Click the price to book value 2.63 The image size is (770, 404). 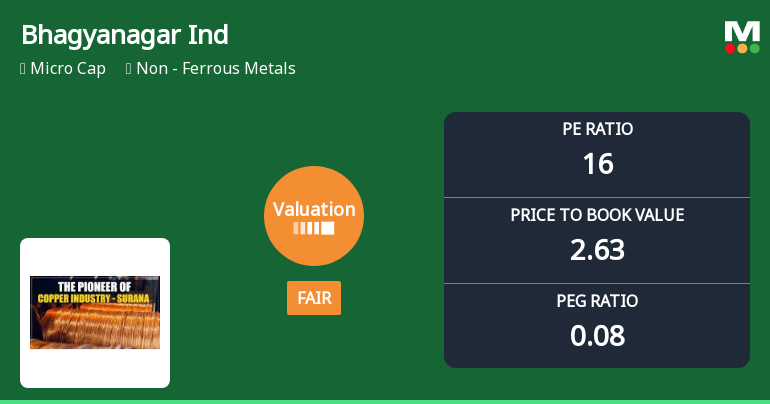point(597,249)
